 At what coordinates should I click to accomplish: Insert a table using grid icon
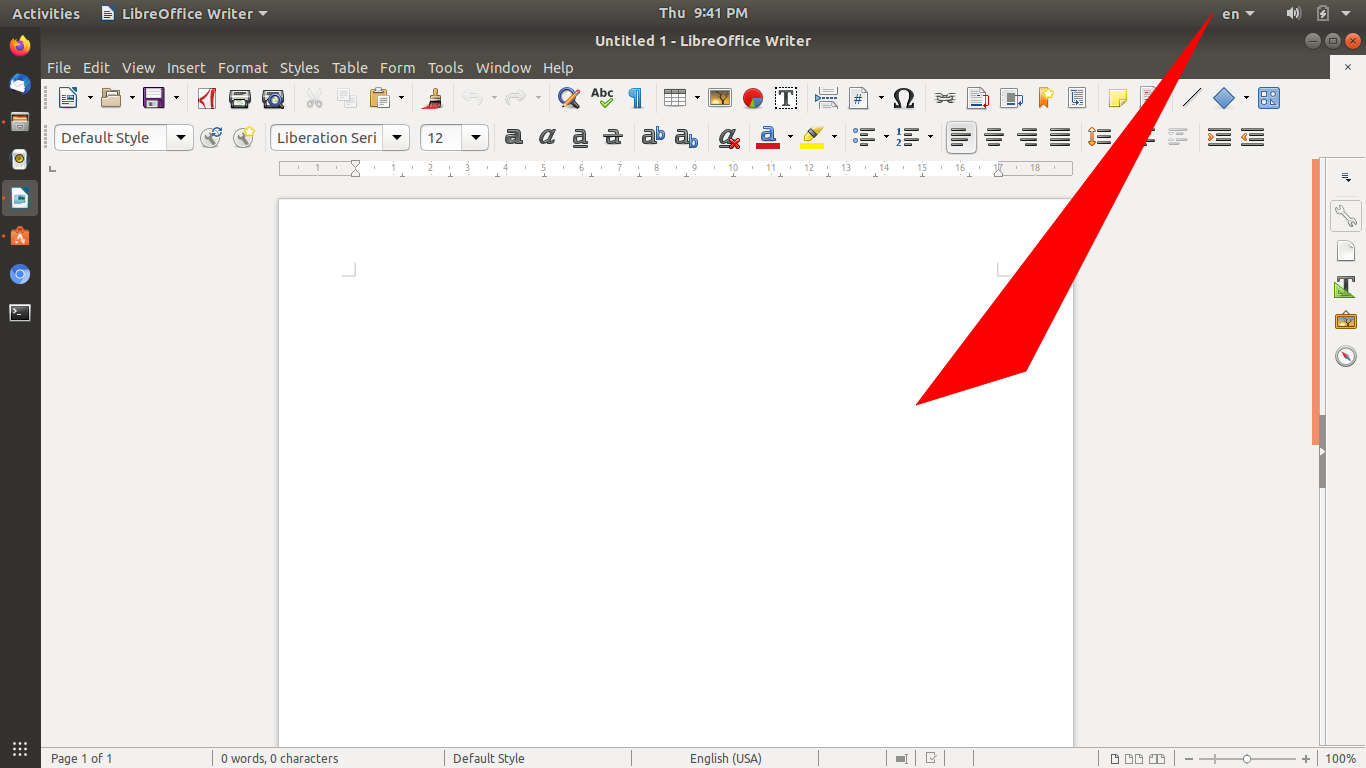pos(675,98)
